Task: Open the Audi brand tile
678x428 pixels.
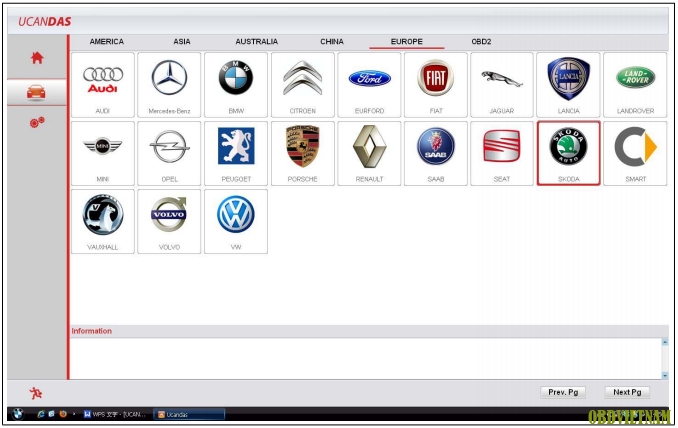Action: (x=103, y=85)
